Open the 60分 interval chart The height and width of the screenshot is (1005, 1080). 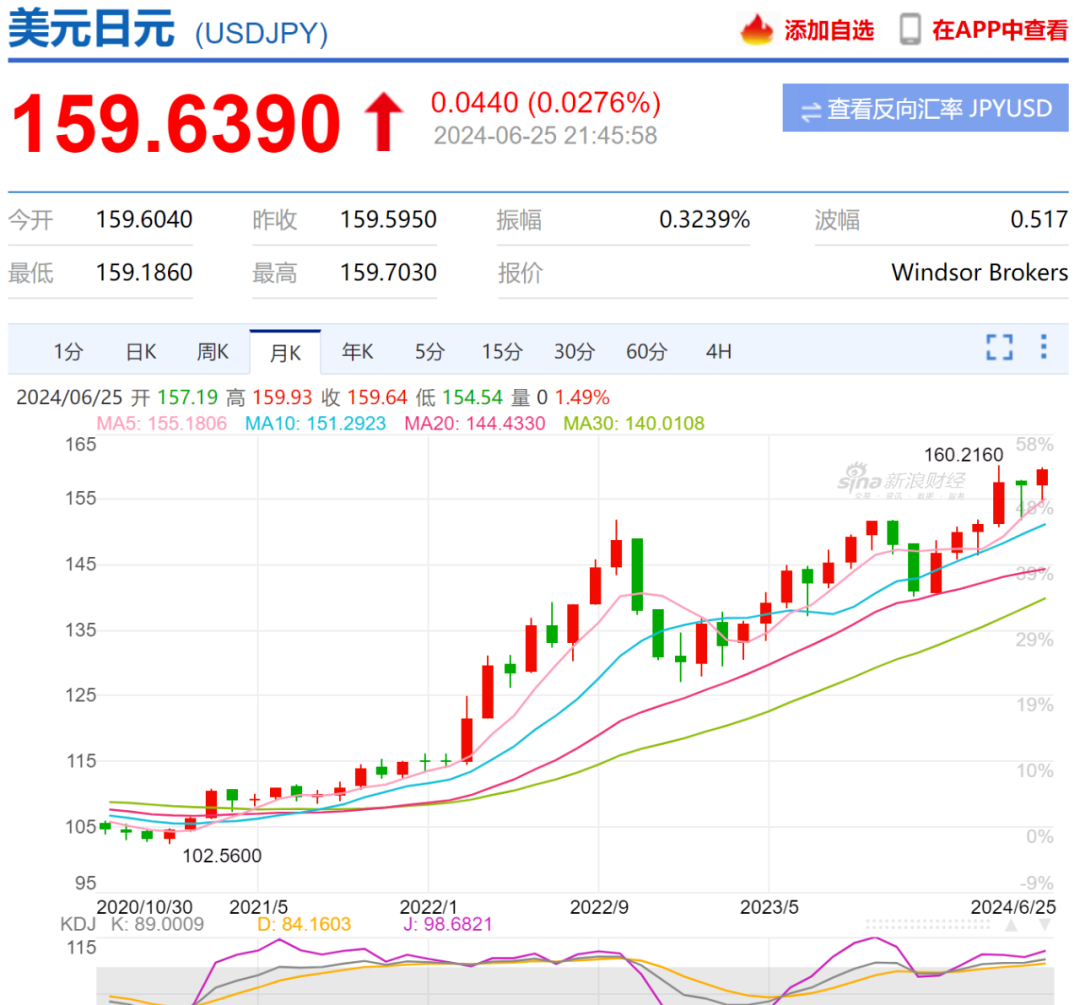pyautogui.click(x=646, y=352)
